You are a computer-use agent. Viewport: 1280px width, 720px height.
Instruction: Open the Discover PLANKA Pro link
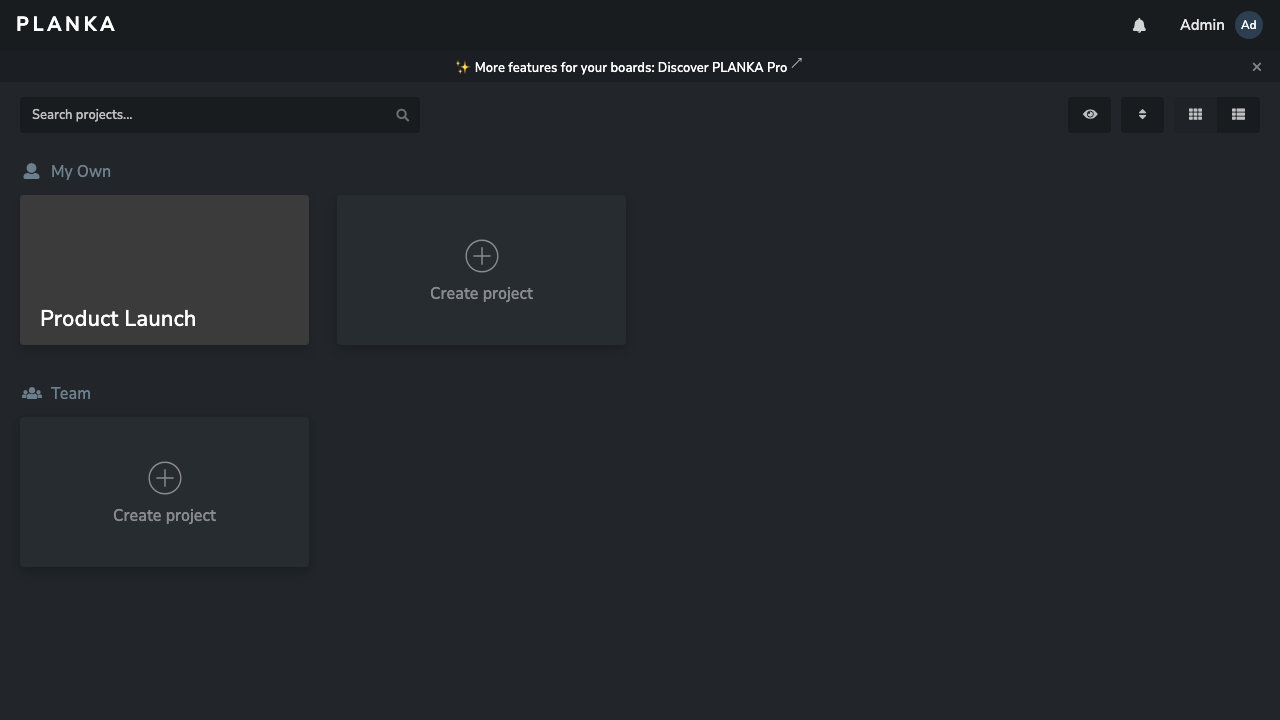[x=629, y=67]
